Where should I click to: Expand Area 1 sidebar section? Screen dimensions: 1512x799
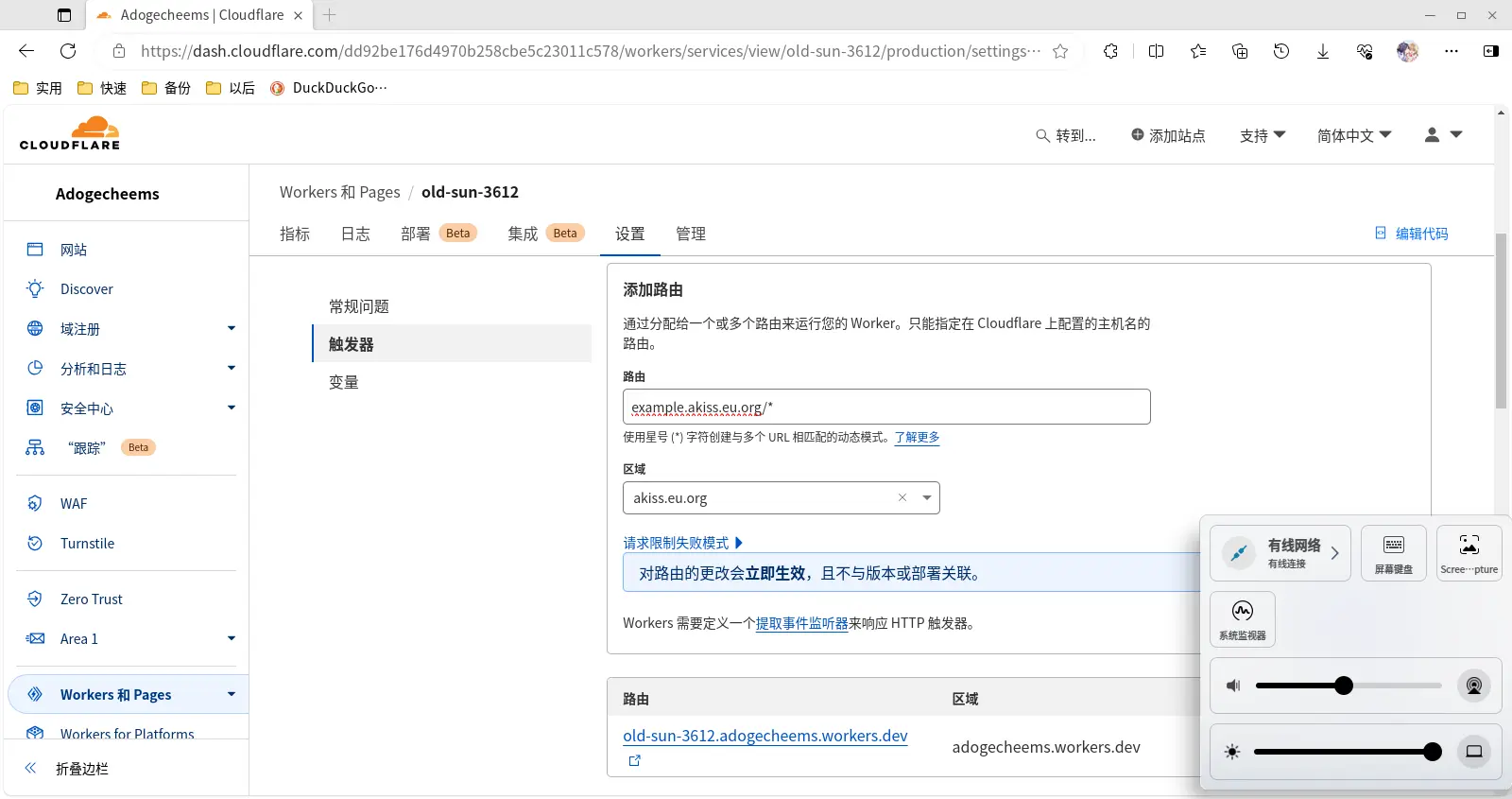pos(232,638)
